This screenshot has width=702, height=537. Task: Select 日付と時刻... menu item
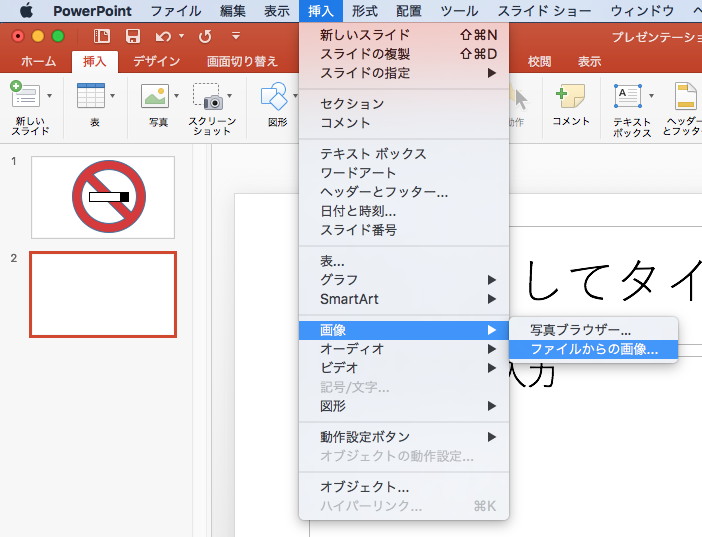coord(404,211)
